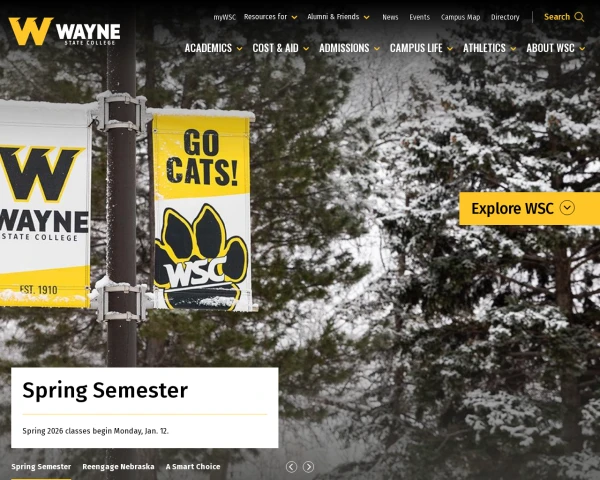
Task: Advance to next slide arrow
Action: [308, 467]
